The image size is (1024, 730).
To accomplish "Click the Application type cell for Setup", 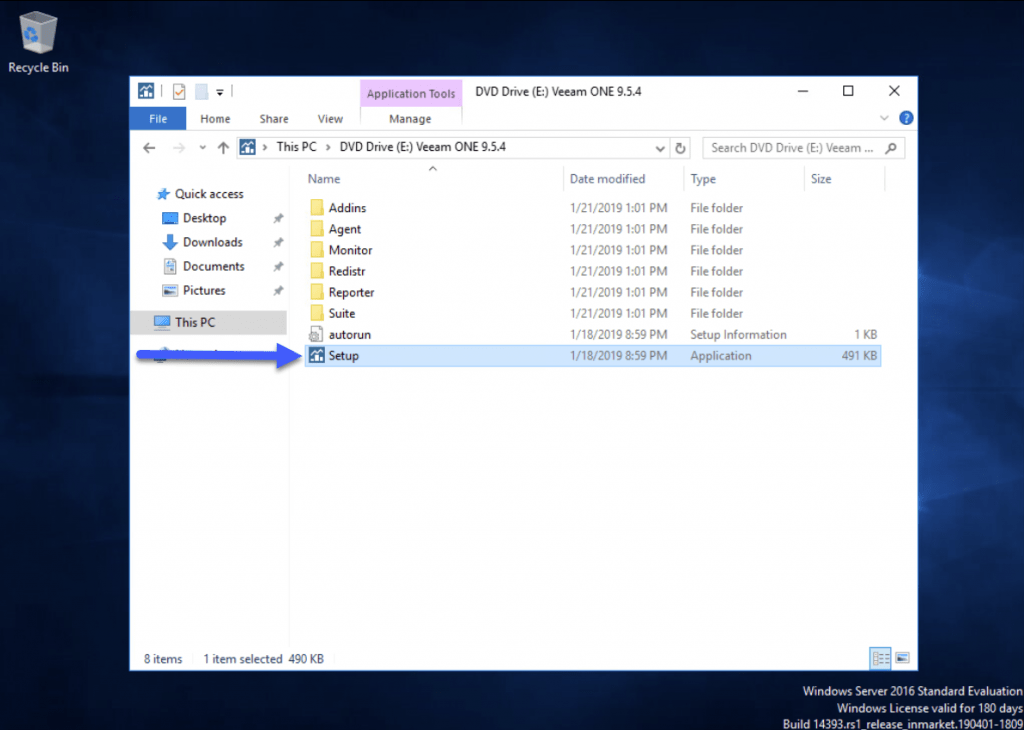I will click(x=720, y=356).
